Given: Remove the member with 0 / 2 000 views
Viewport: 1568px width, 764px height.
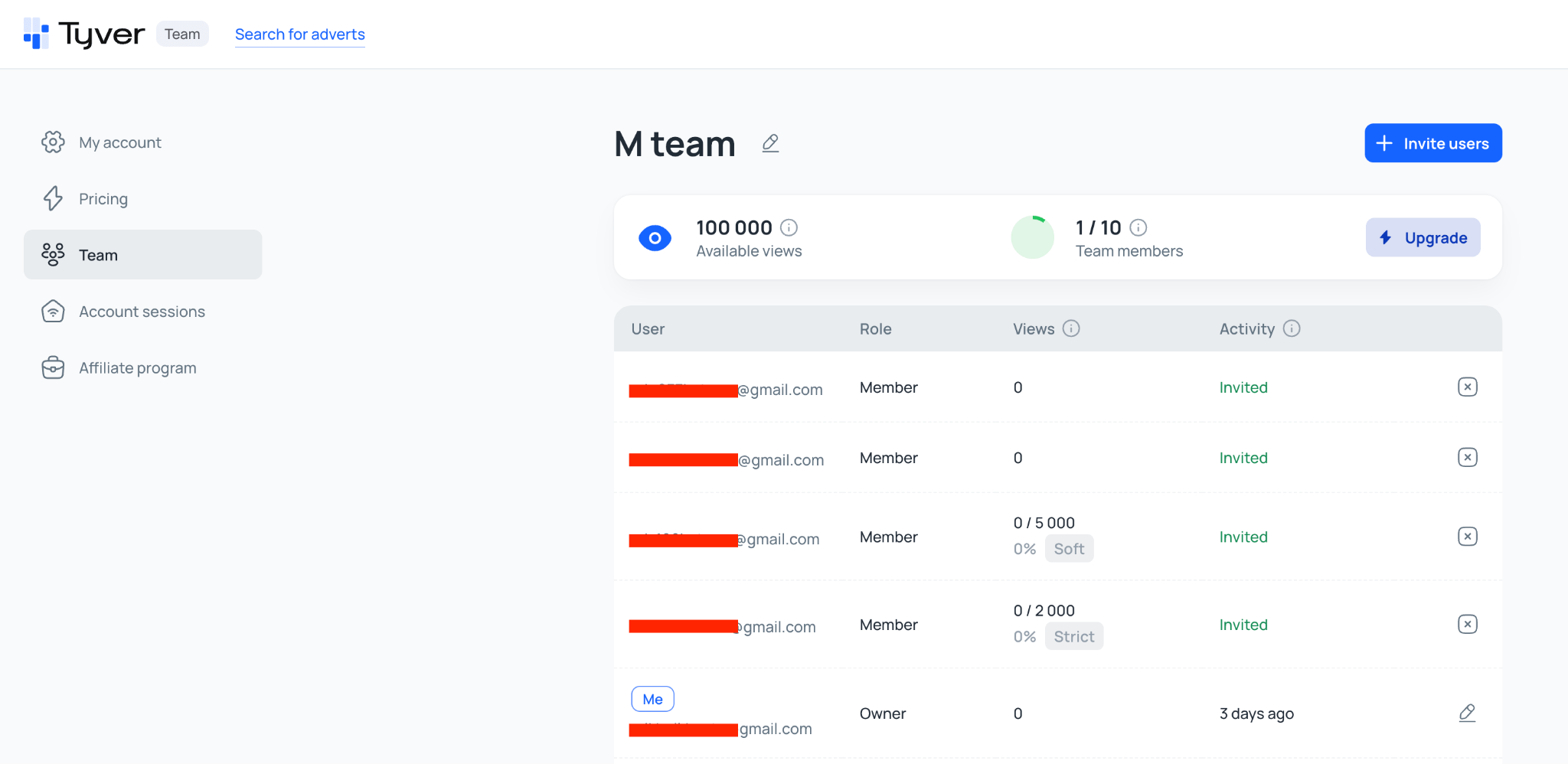Looking at the screenshot, I should click(1467, 624).
